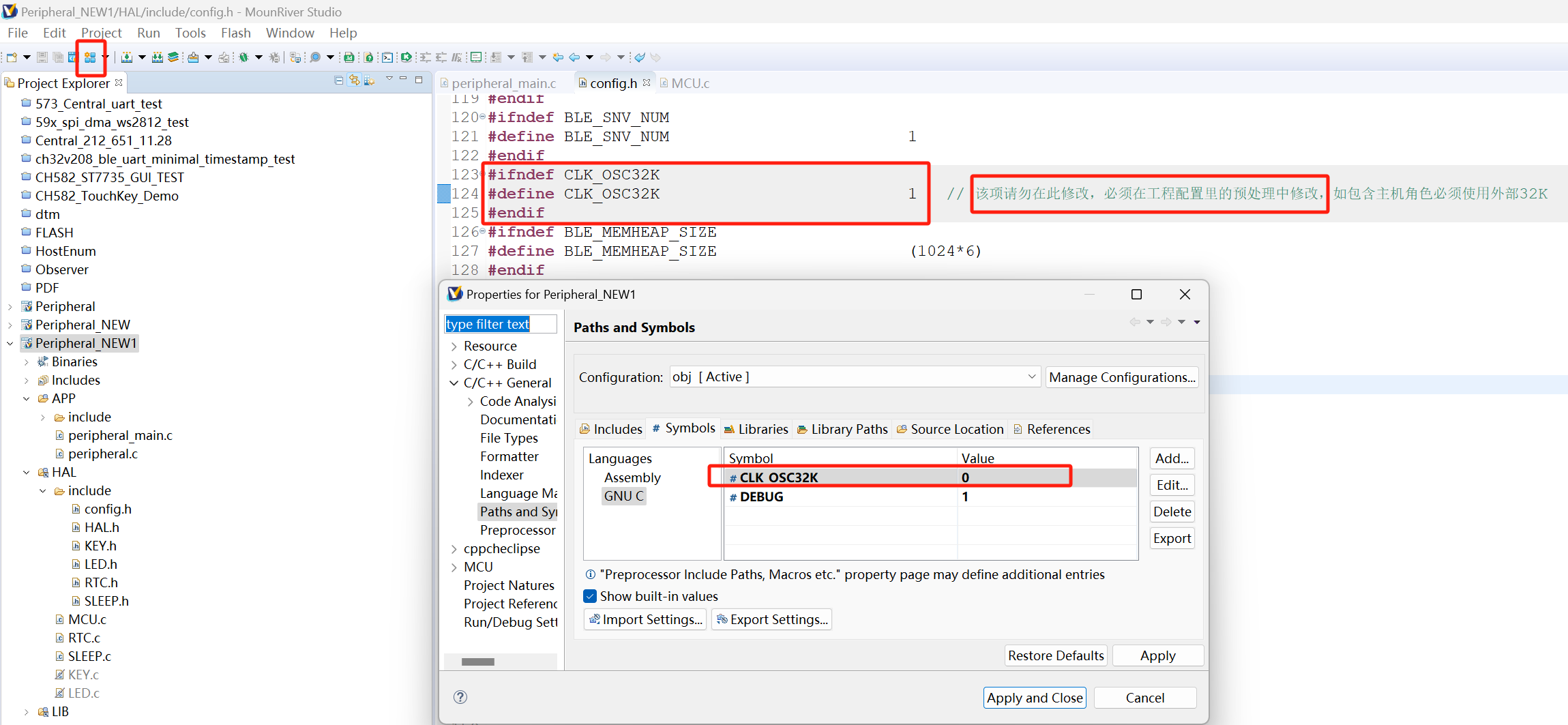Click the magnifier Search toolbar icon
Viewport: 1568px width, 725px height.
[x=315, y=57]
